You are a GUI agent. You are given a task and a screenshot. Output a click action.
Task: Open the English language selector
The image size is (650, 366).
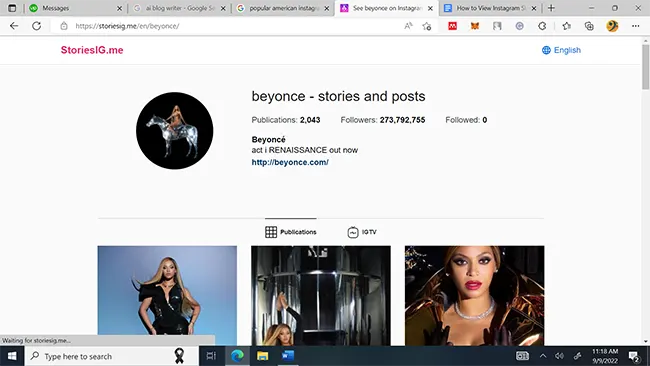[561, 50]
